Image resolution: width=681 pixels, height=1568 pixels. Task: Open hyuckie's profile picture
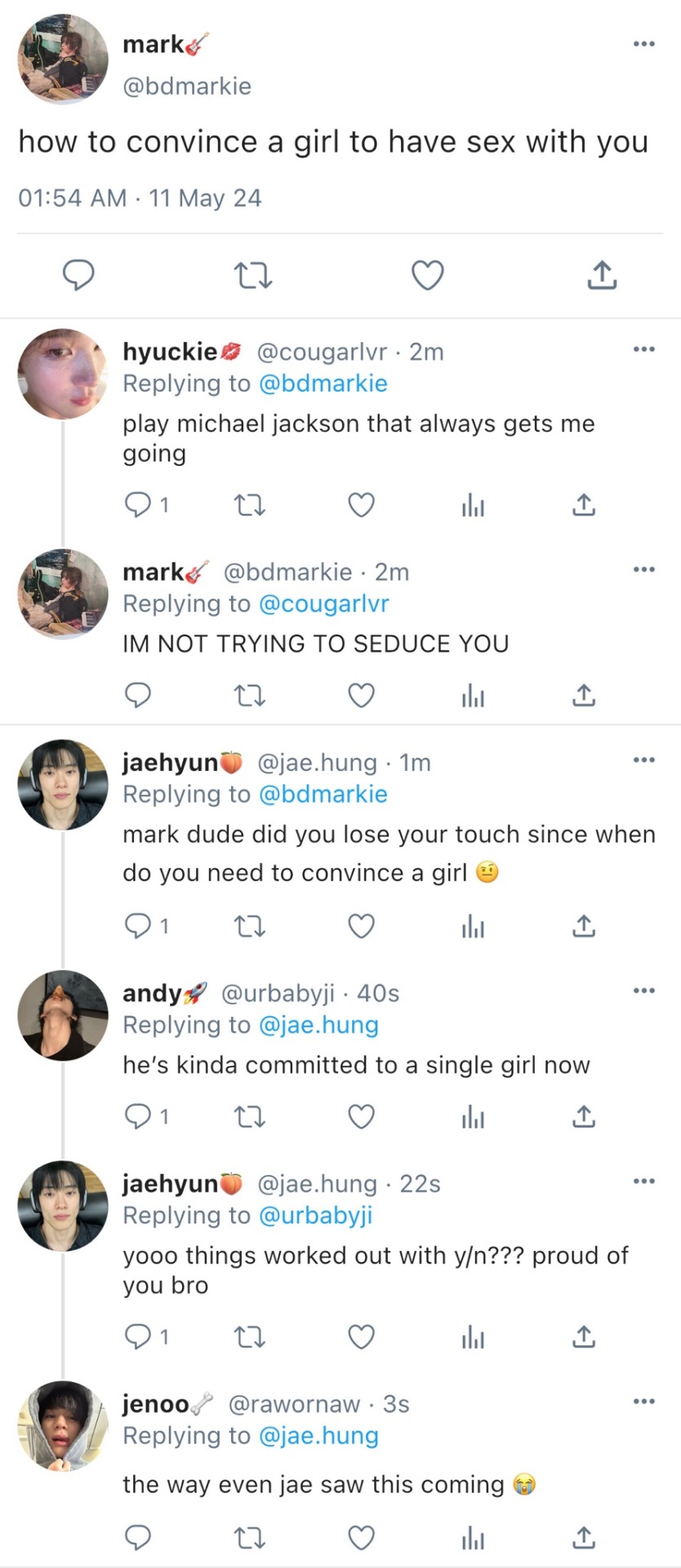tap(63, 374)
